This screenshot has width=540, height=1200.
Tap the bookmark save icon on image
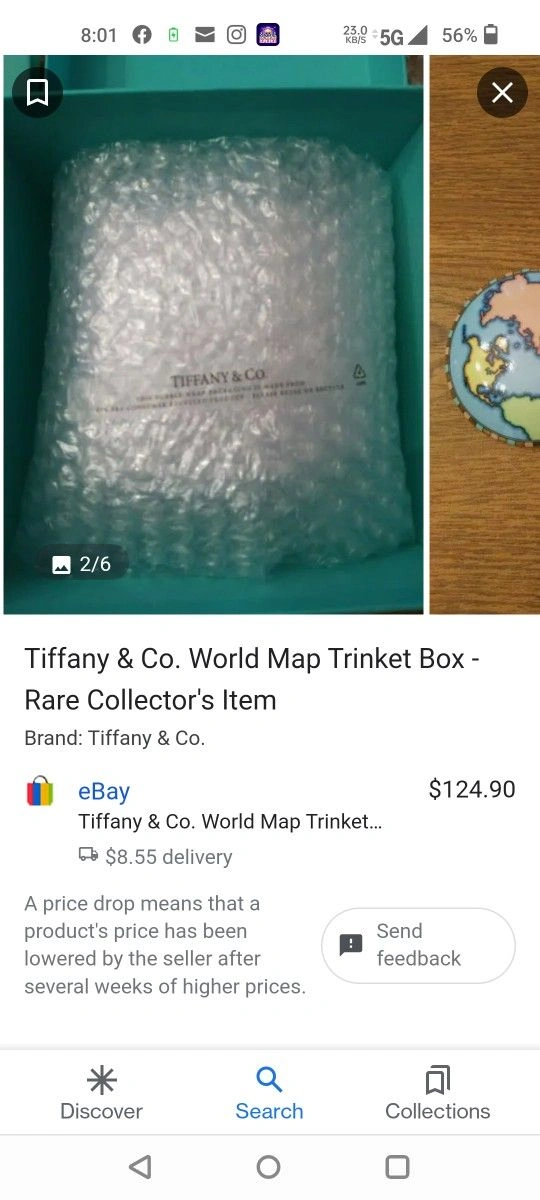(37, 92)
